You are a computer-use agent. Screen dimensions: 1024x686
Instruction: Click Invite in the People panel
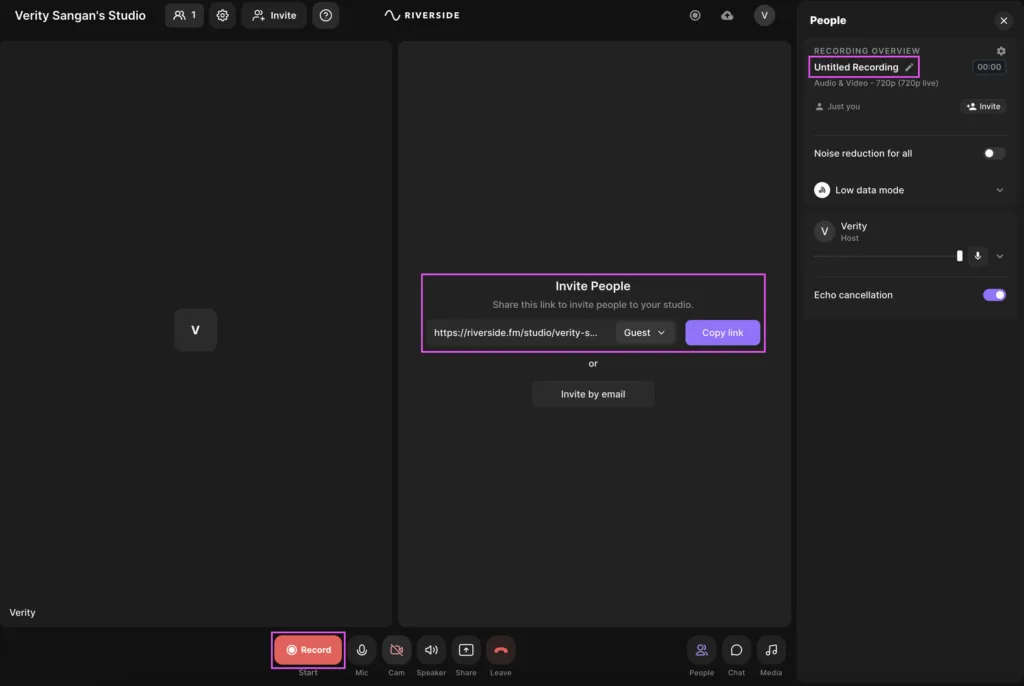(983, 106)
